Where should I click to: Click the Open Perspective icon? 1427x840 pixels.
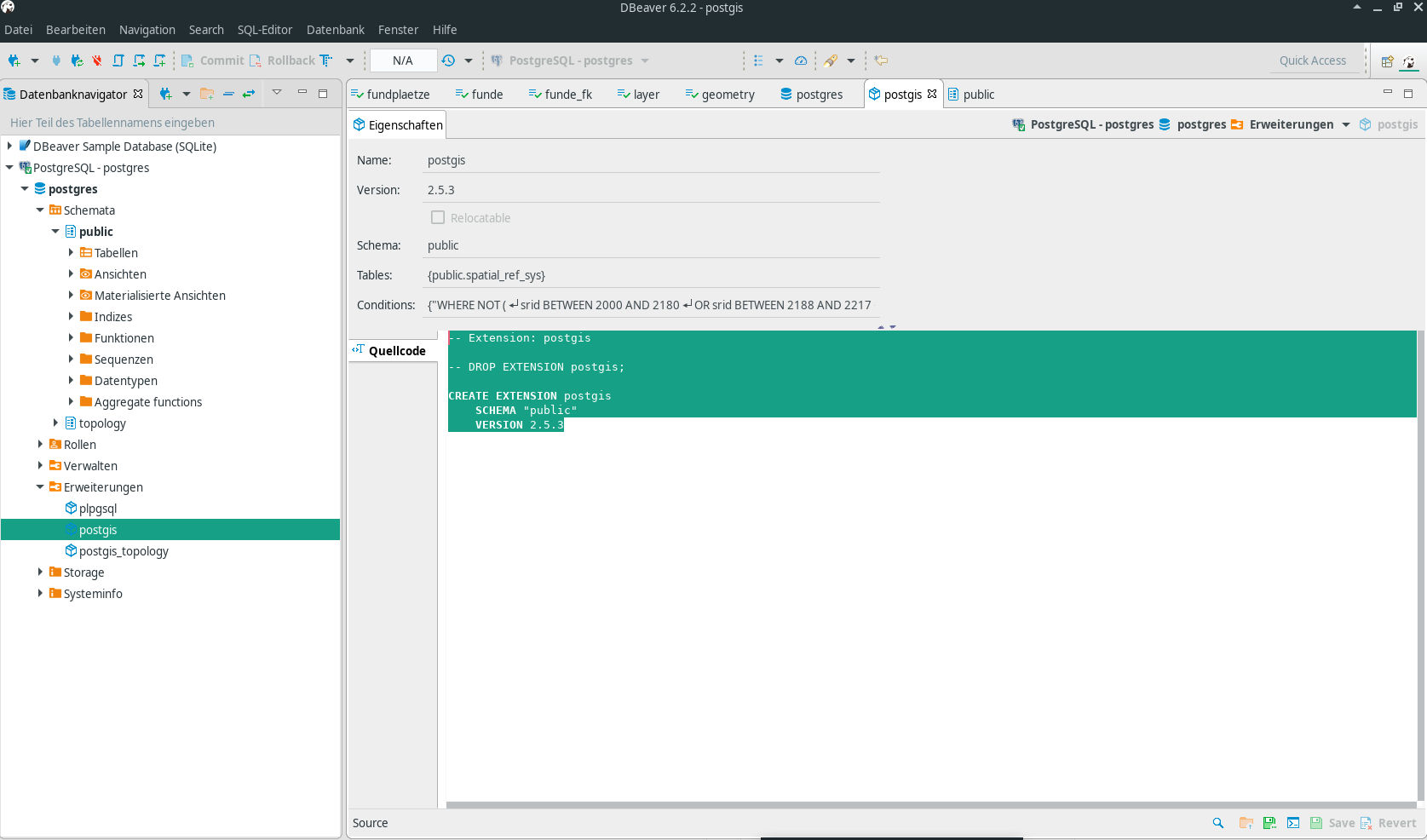point(1388,61)
